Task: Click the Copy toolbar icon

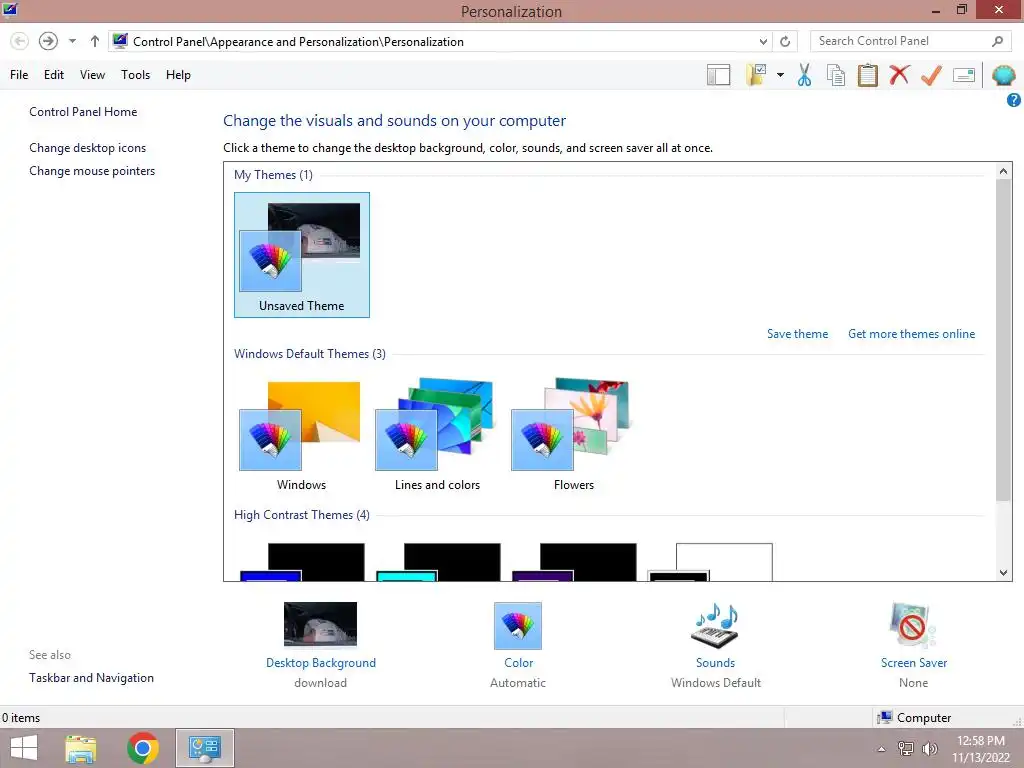Action: click(836, 75)
